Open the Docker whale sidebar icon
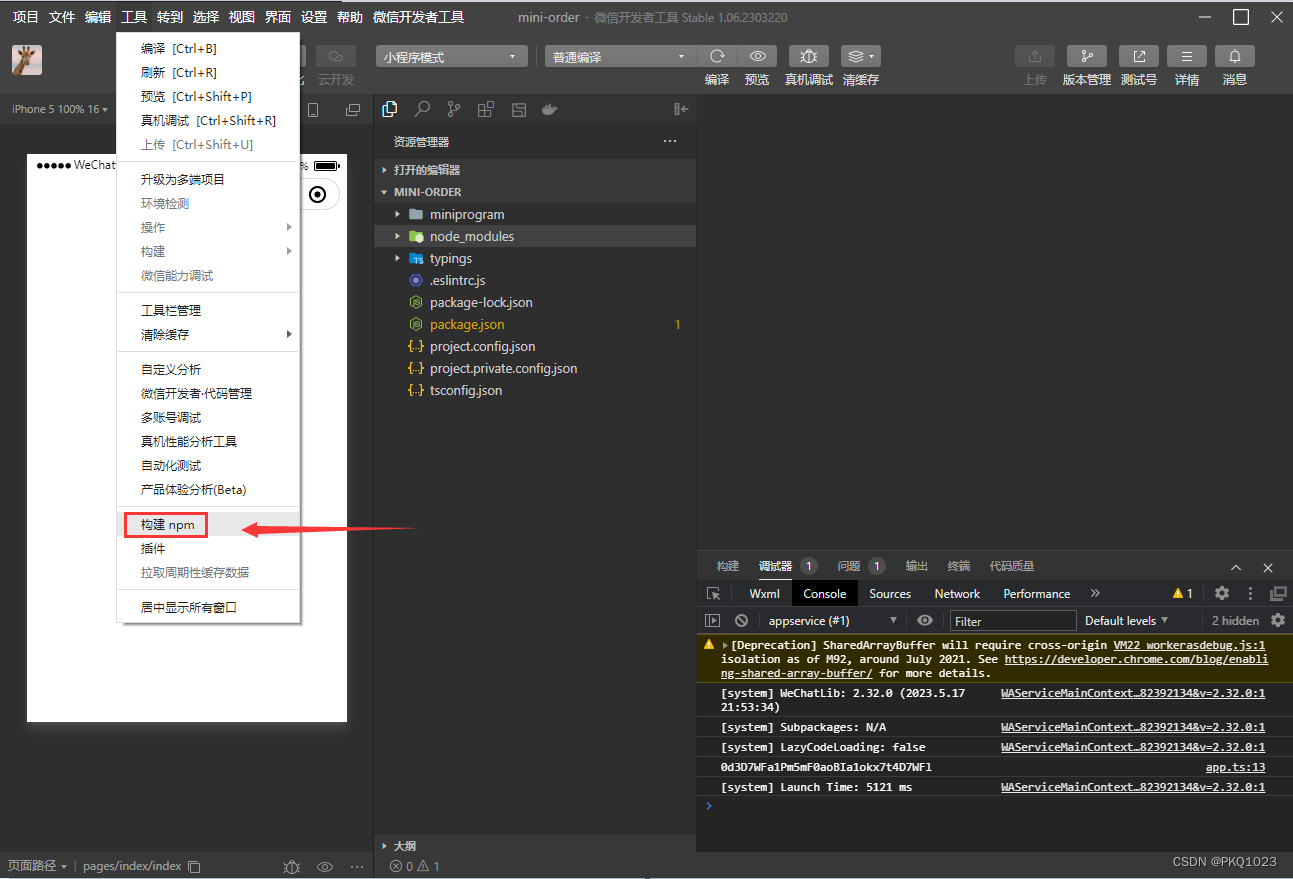Image resolution: width=1293 pixels, height=879 pixels. click(549, 109)
